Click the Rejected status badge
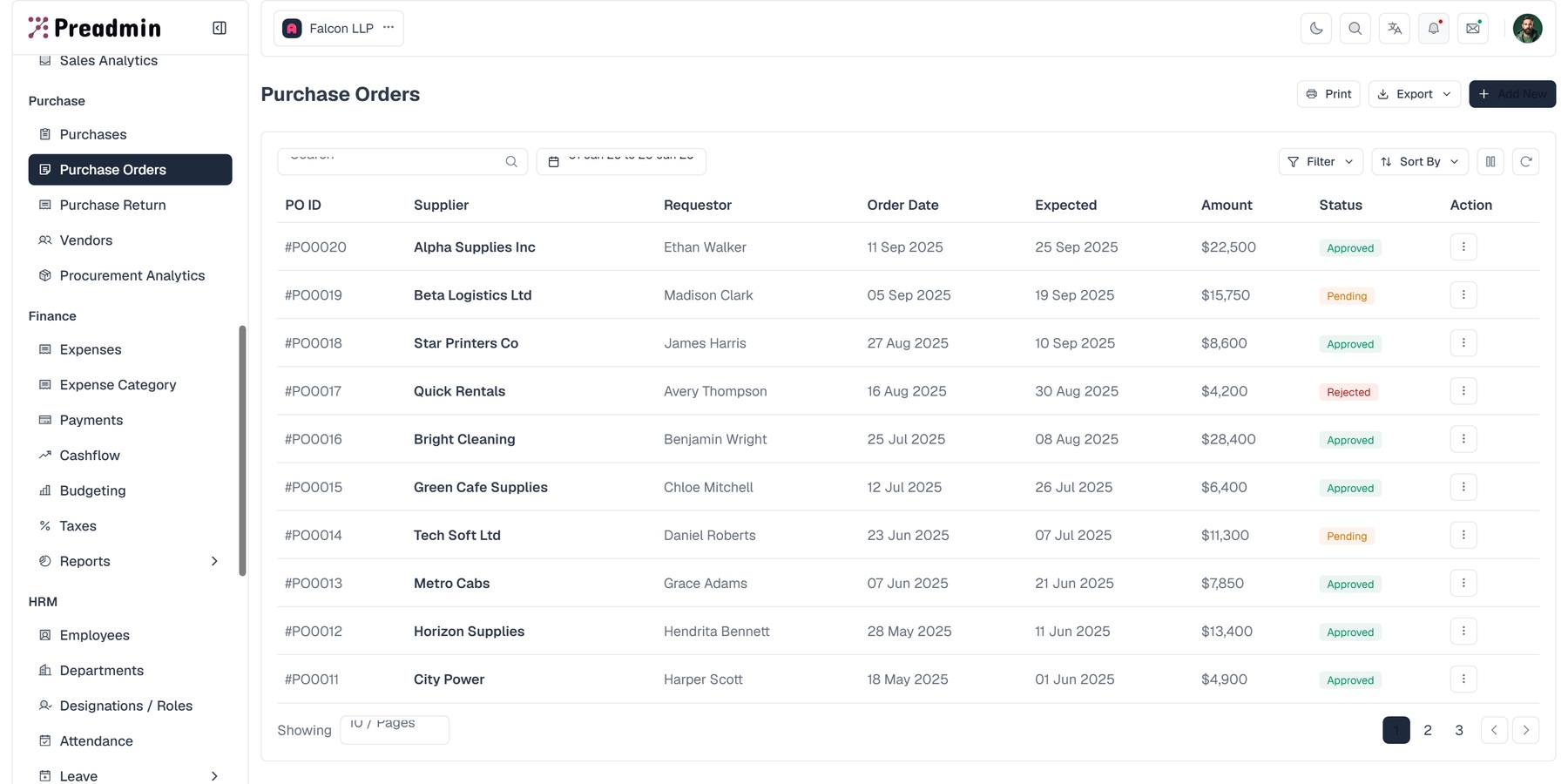This screenshot has width=1568, height=784. click(x=1348, y=392)
